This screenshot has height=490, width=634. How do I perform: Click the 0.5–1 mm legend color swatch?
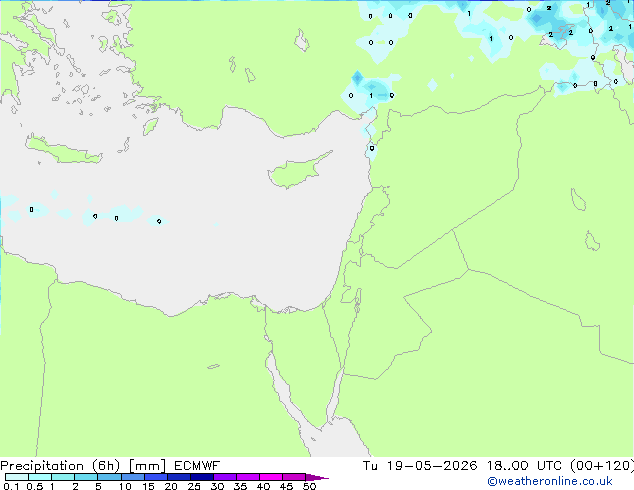click(40, 477)
